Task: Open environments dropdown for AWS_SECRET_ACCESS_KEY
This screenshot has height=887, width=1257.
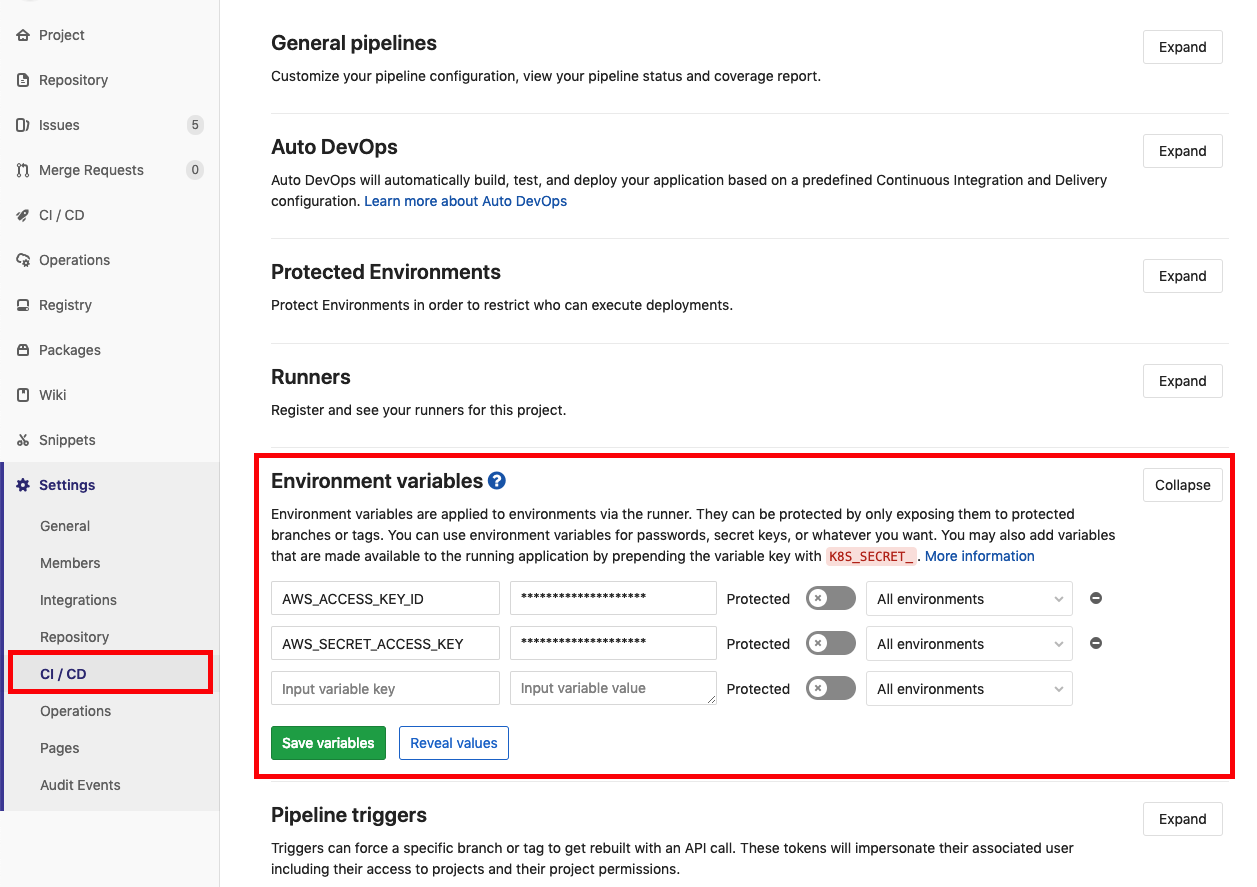Action: pos(968,644)
